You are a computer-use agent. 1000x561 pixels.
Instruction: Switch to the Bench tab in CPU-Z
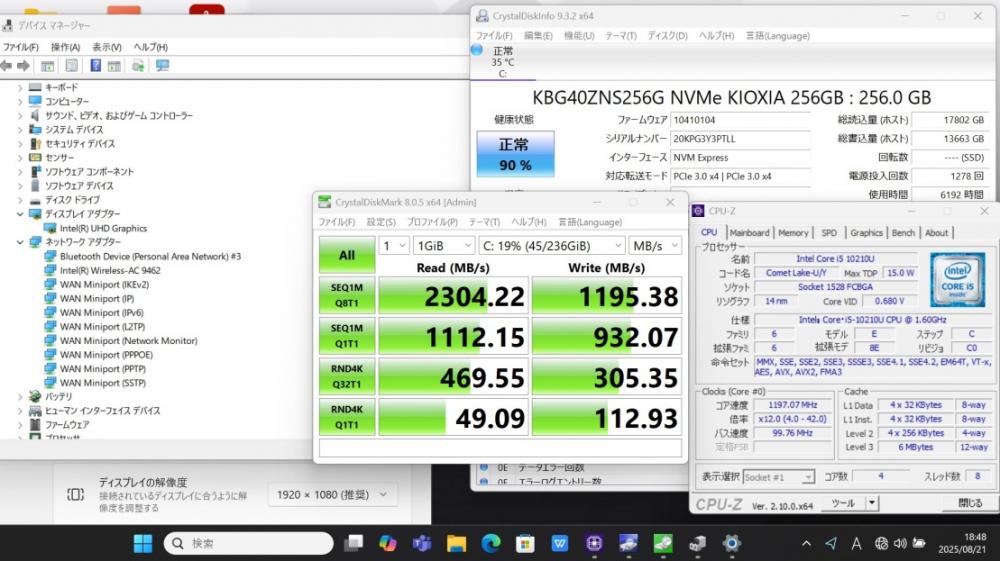pyautogui.click(x=903, y=233)
